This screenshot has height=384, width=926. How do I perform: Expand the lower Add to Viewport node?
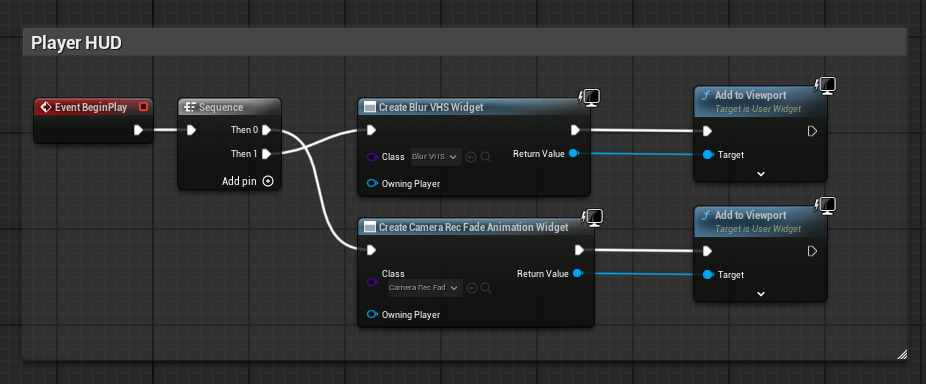pos(761,294)
